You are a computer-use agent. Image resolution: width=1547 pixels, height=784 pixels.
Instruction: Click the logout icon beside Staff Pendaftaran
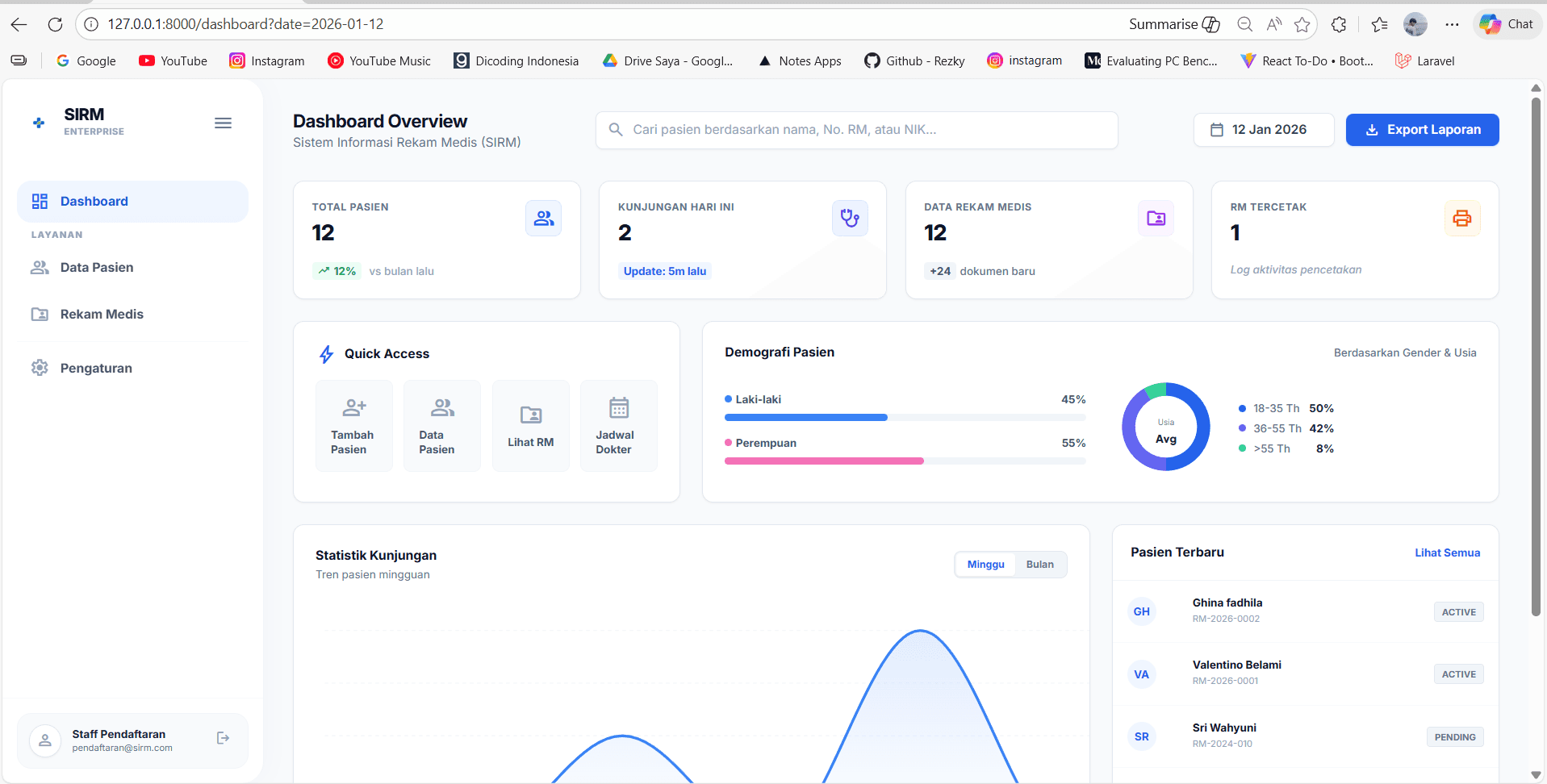(224, 738)
